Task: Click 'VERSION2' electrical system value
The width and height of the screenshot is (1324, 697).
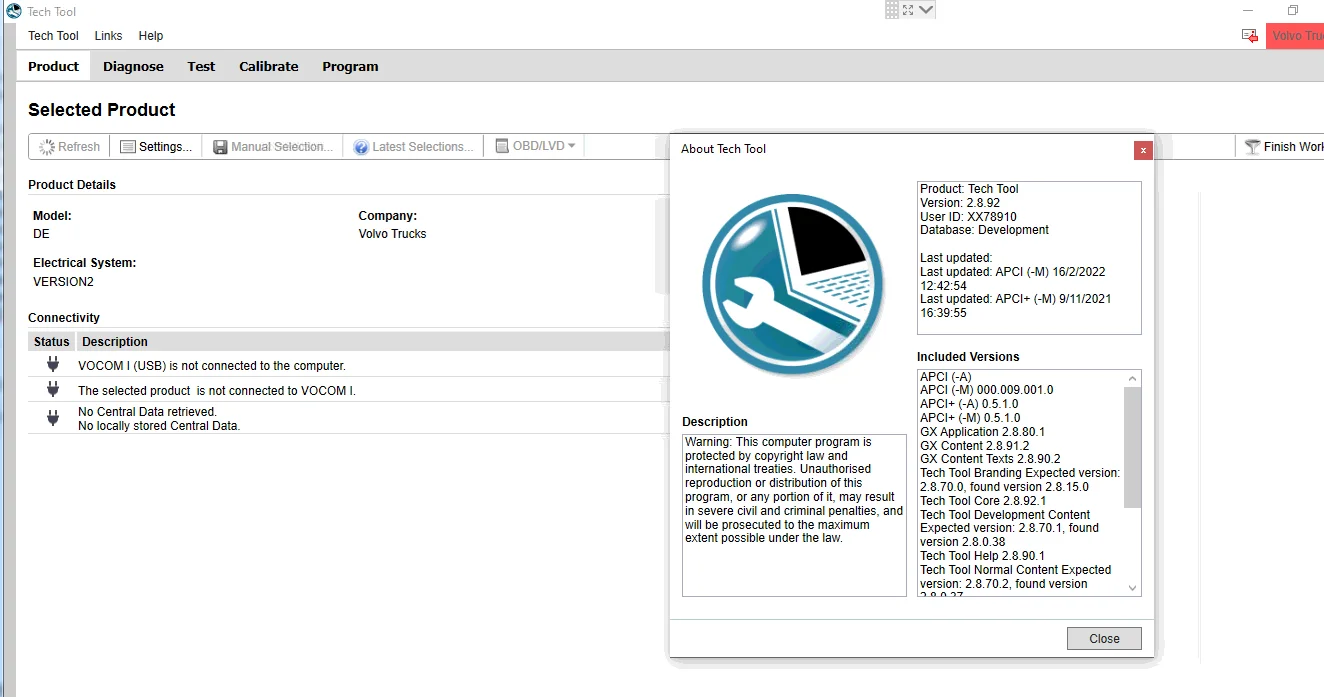Action: coord(62,282)
